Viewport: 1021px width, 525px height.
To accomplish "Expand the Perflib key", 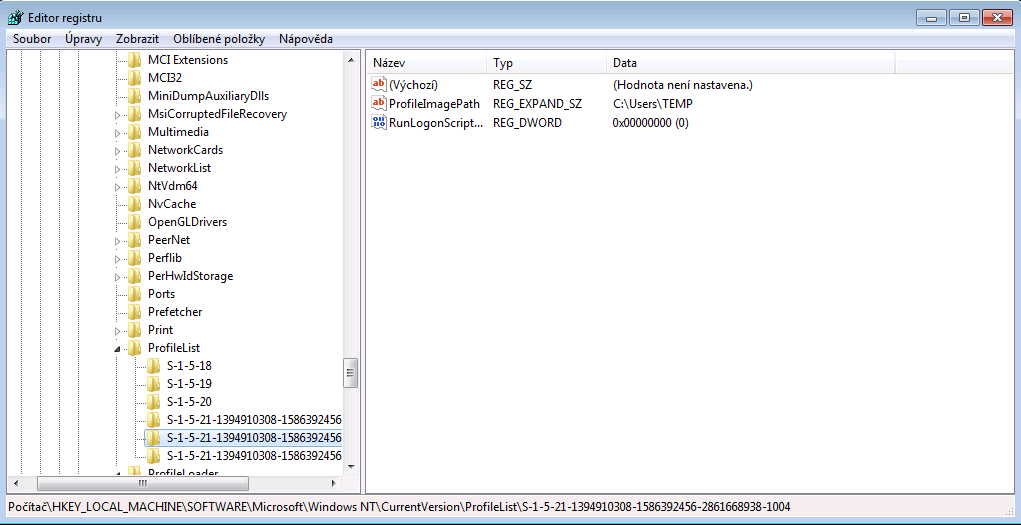I will (x=118, y=259).
